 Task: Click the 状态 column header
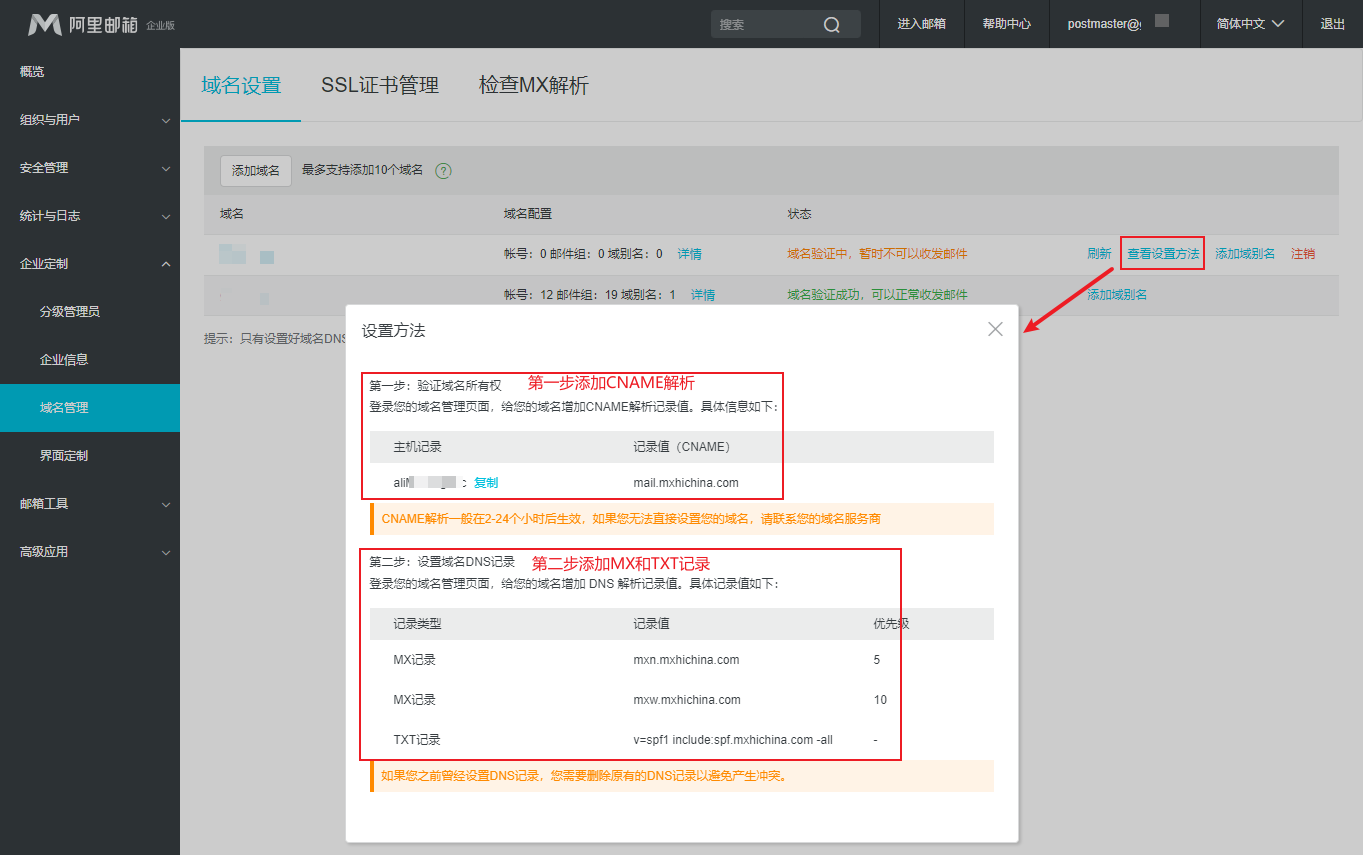[799, 214]
